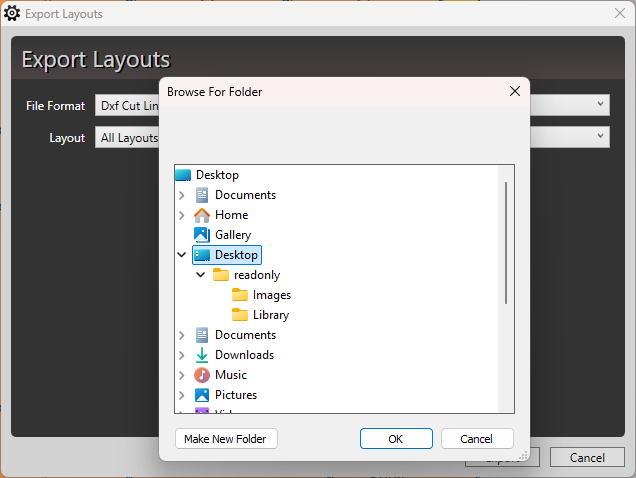Expand the Documents node below Library
Image resolution: width=636 pixels, height=478 pixels.
(182, 335)
